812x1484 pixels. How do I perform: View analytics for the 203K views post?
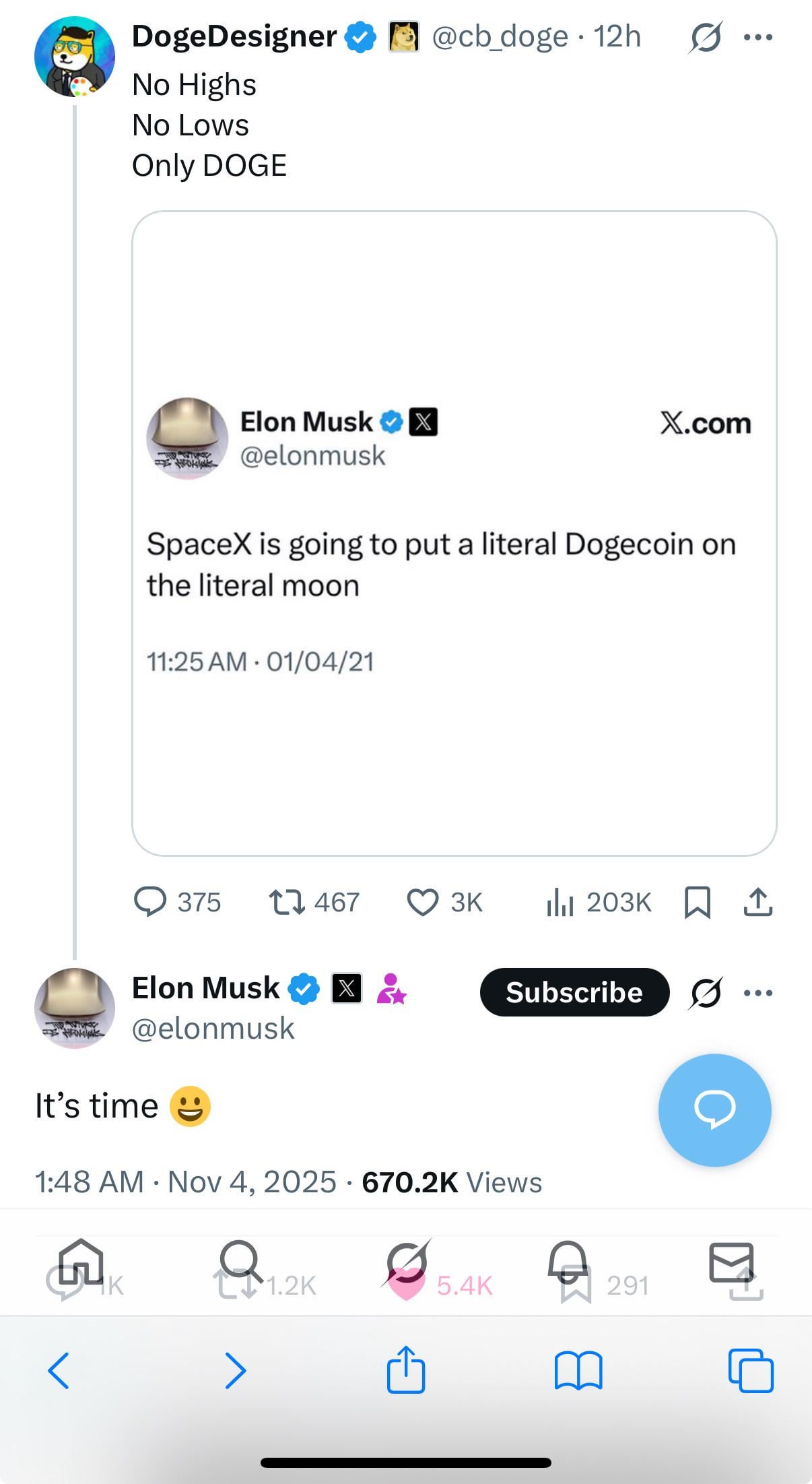pyautogui.click(x=560, y=903)
